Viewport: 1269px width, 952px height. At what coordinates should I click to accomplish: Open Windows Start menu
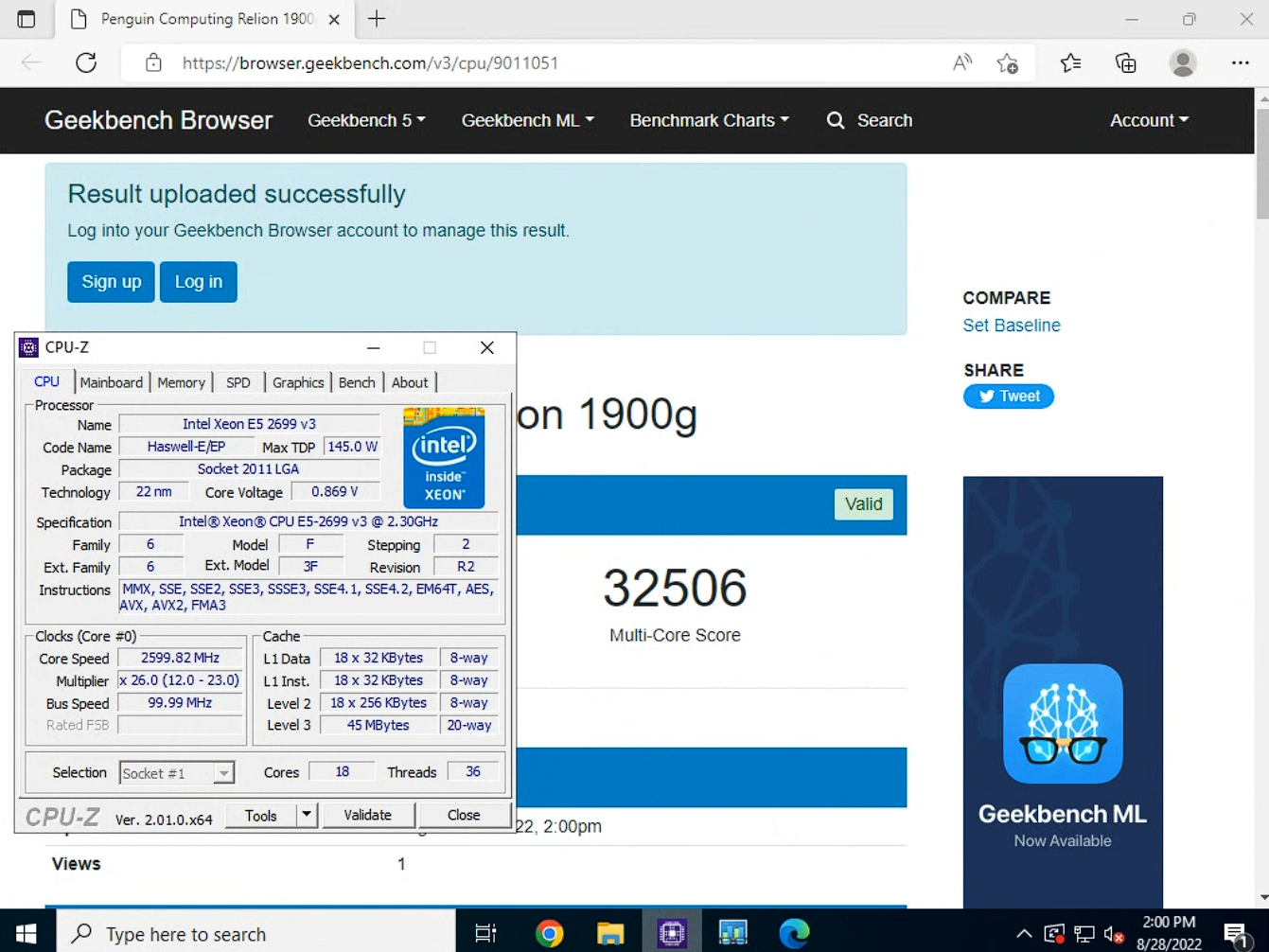pos(26,933)
